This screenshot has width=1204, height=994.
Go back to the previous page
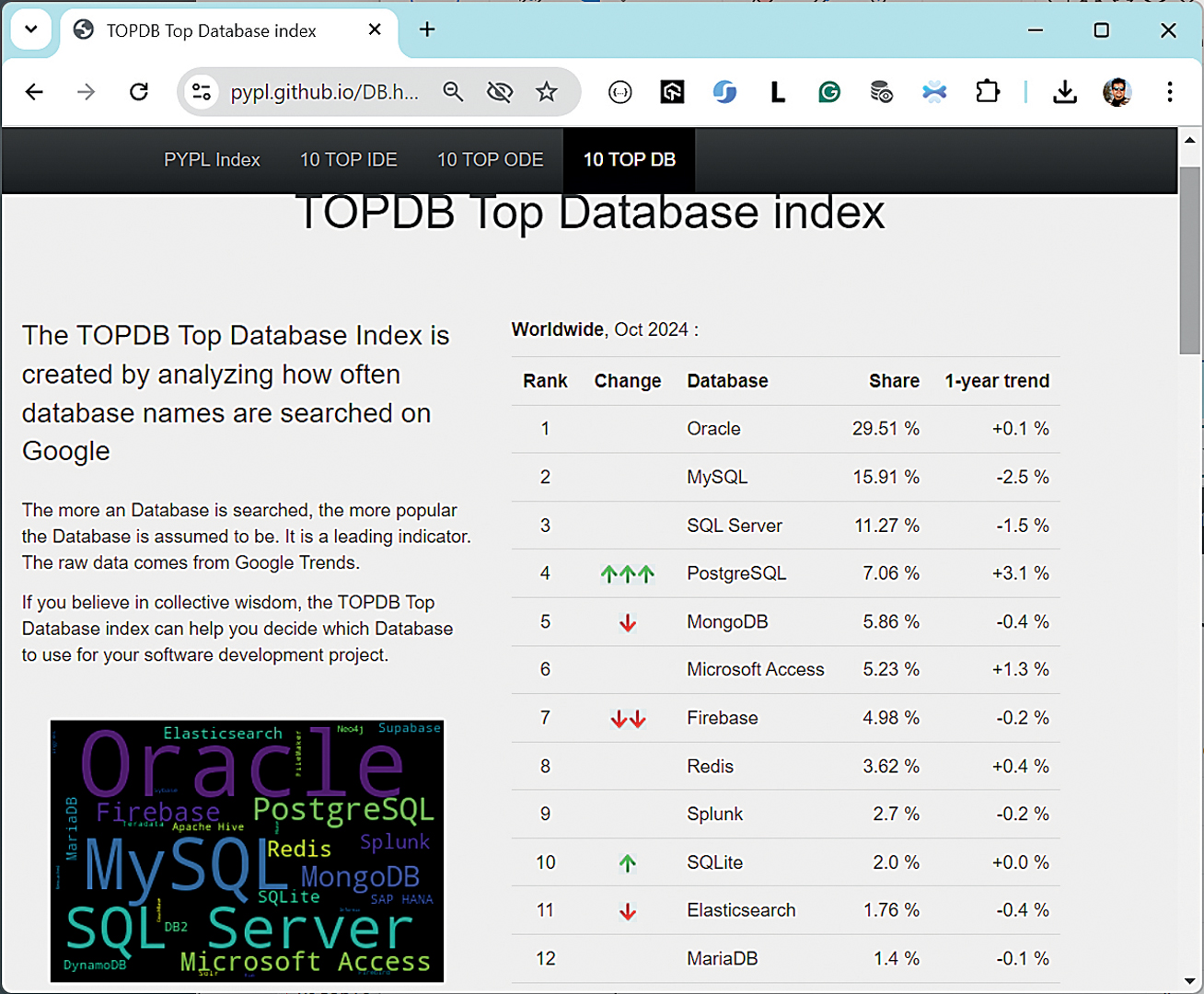click(34, 92)
